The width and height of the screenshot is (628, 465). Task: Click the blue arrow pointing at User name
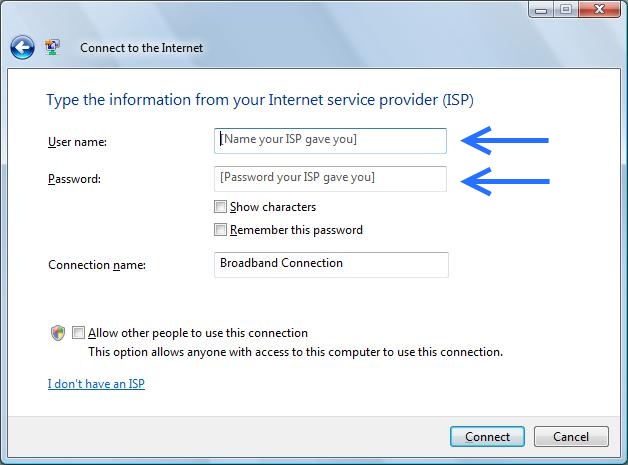point(506,141)
